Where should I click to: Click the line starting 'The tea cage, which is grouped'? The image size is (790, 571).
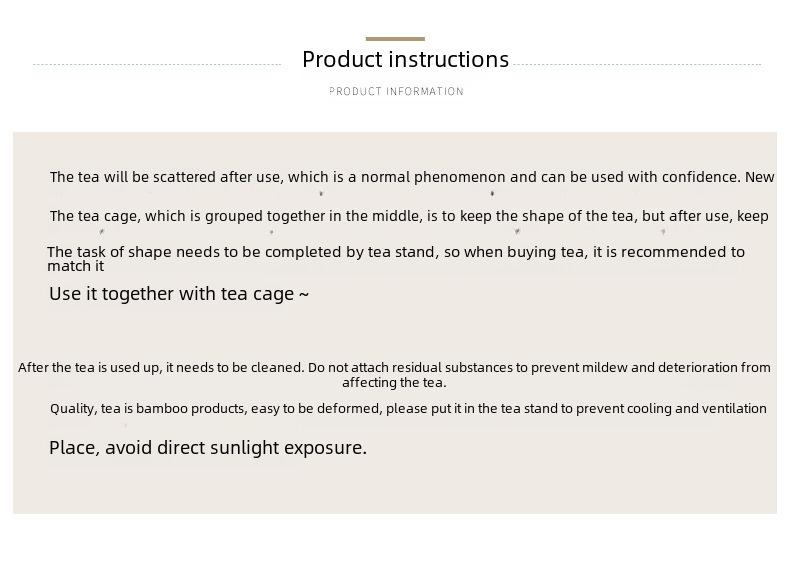(x=409, y=216)
